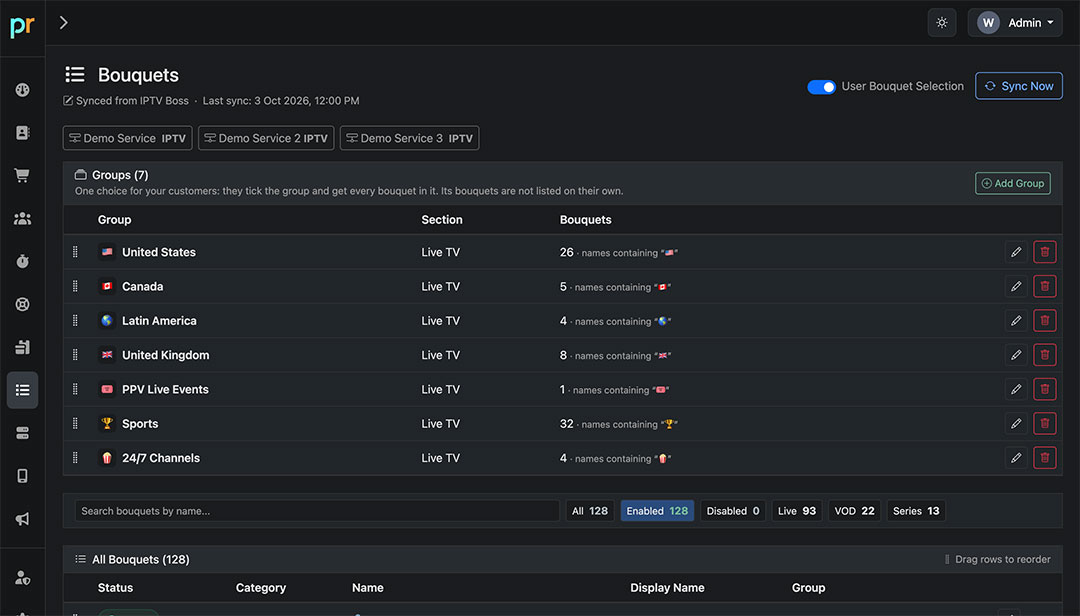Open the servers sidebar icon
This screenshot has width=1080, height=616.
click(x=23, y=433)
